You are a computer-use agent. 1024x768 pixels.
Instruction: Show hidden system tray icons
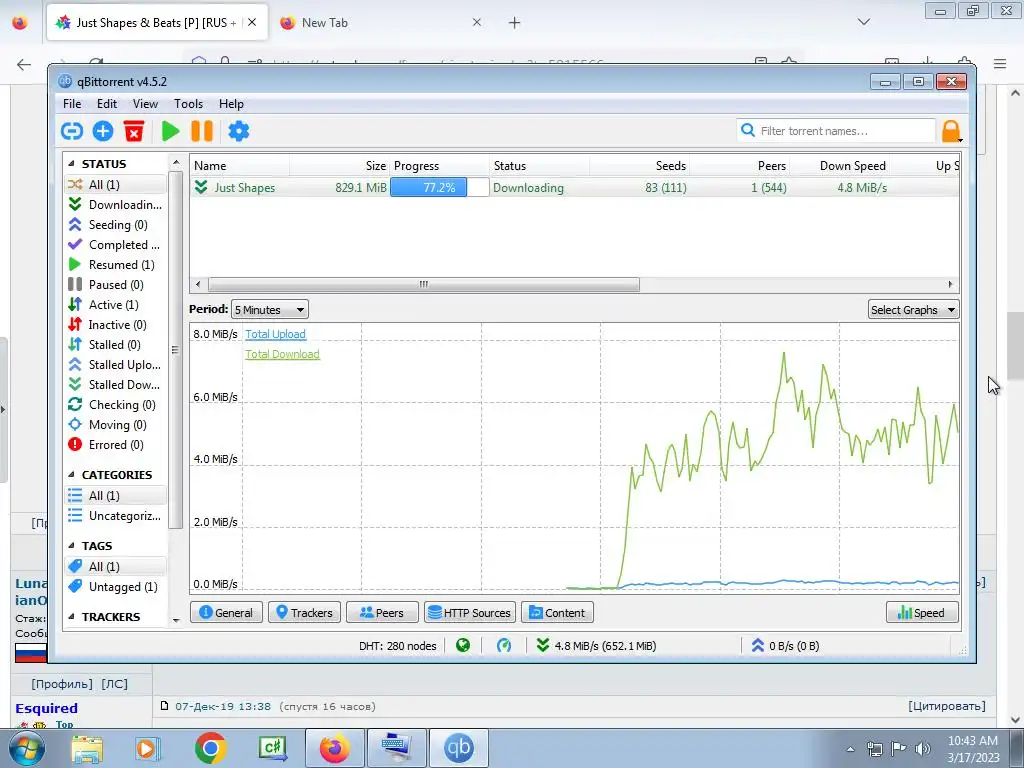[x=850, y=749]
